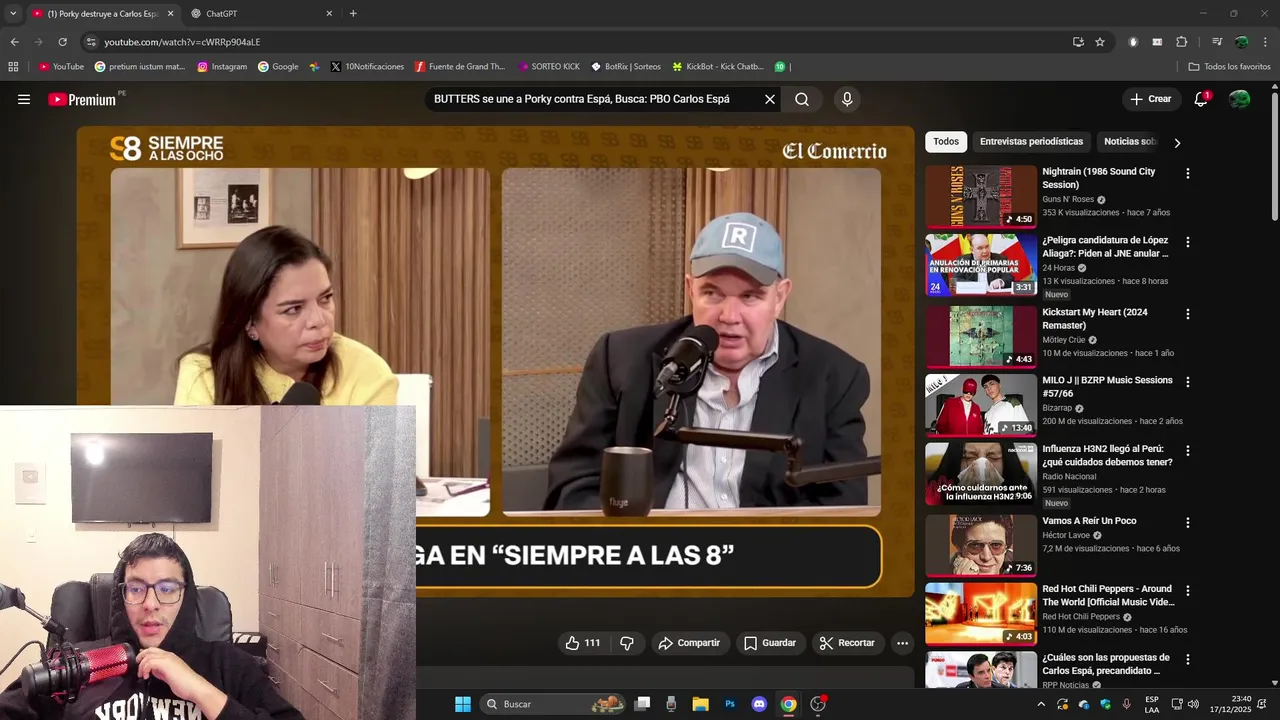
Task: Install app icon in address bar
Action: click(1078, 42)
